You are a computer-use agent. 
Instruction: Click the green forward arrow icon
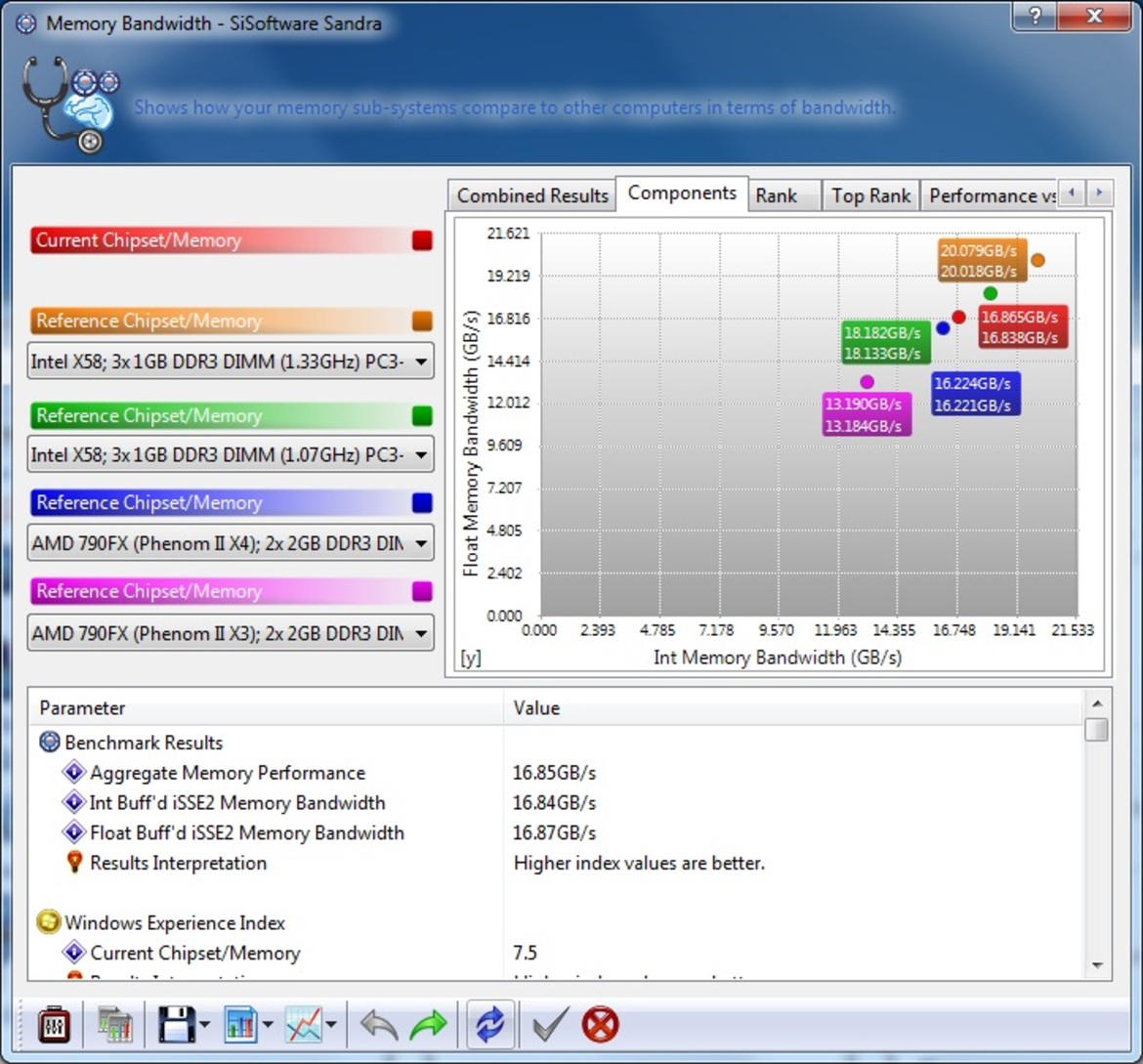[429, 1025]
